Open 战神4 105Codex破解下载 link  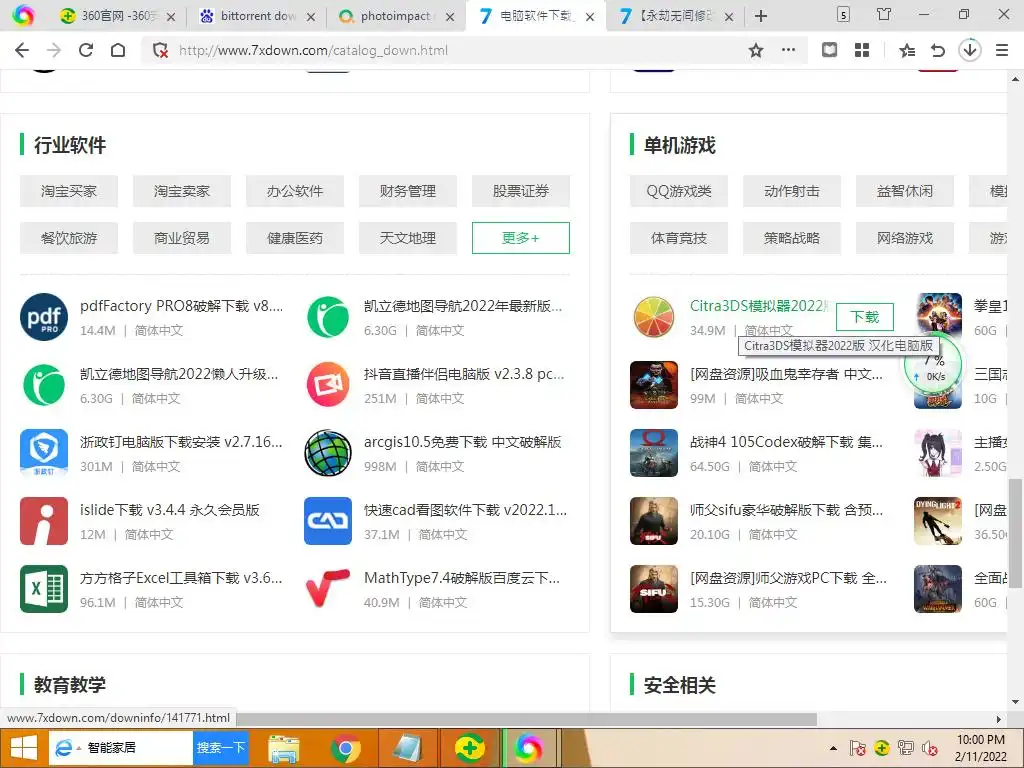coord(786,442)
